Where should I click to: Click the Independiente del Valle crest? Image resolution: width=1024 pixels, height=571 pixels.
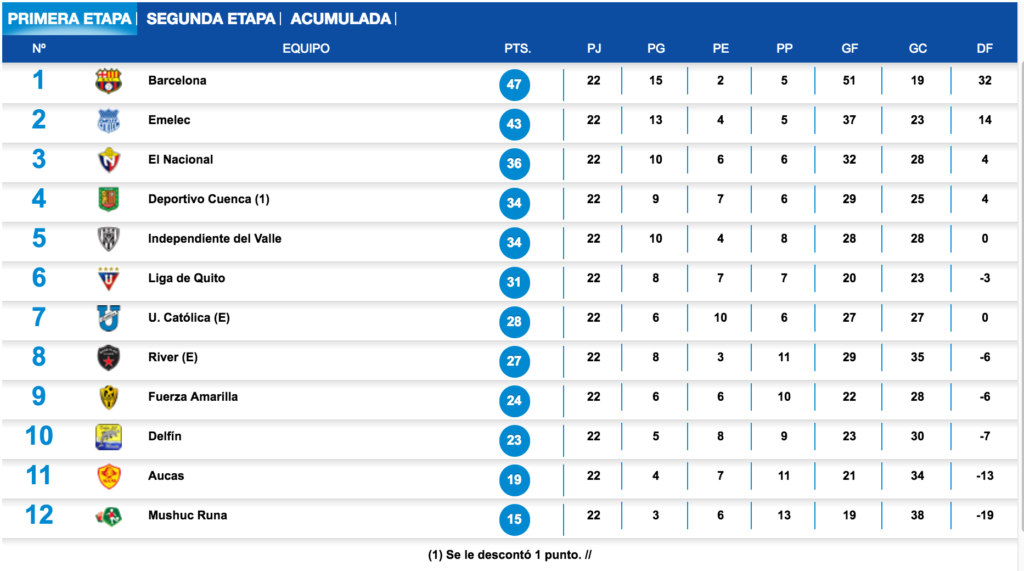pyautogui.click(x=108, y=239)
